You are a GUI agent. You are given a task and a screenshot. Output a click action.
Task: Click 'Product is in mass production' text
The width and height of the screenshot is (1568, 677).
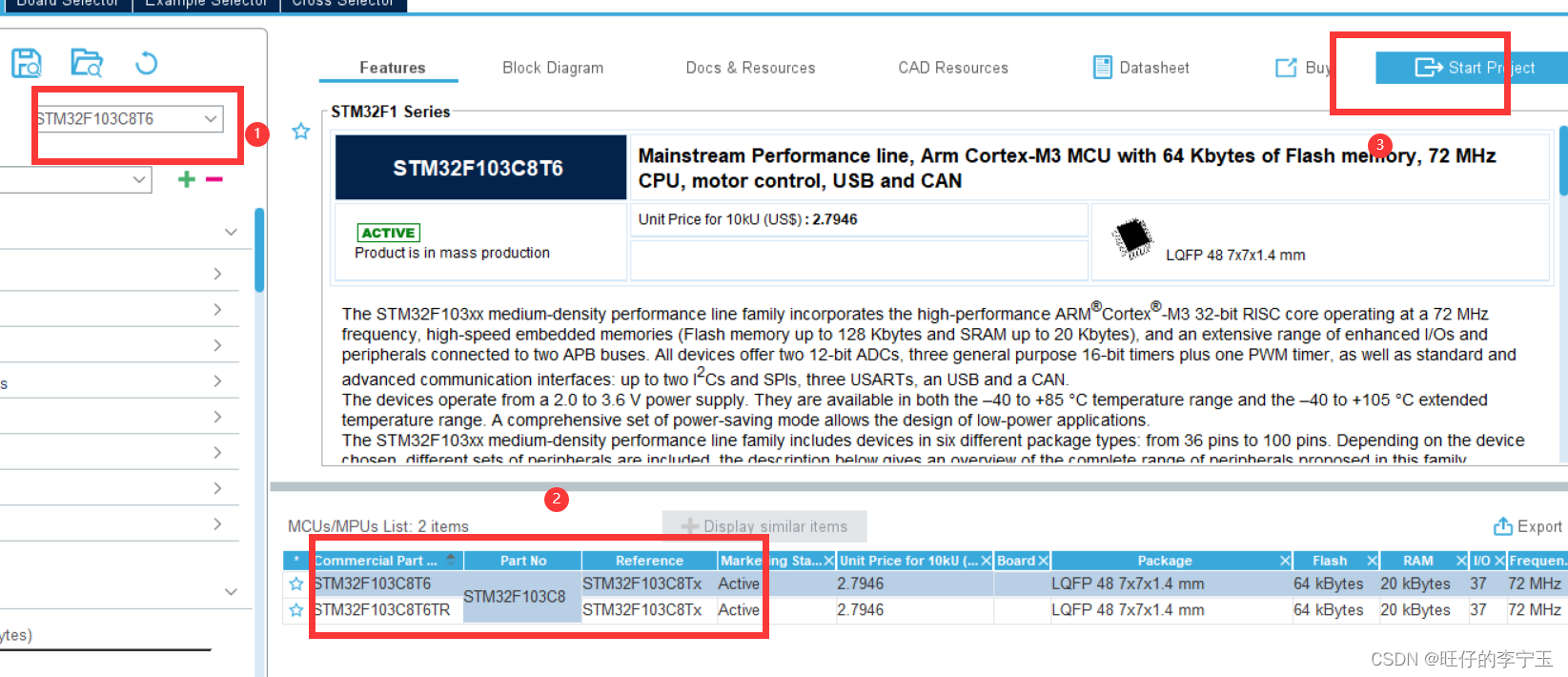452,253
